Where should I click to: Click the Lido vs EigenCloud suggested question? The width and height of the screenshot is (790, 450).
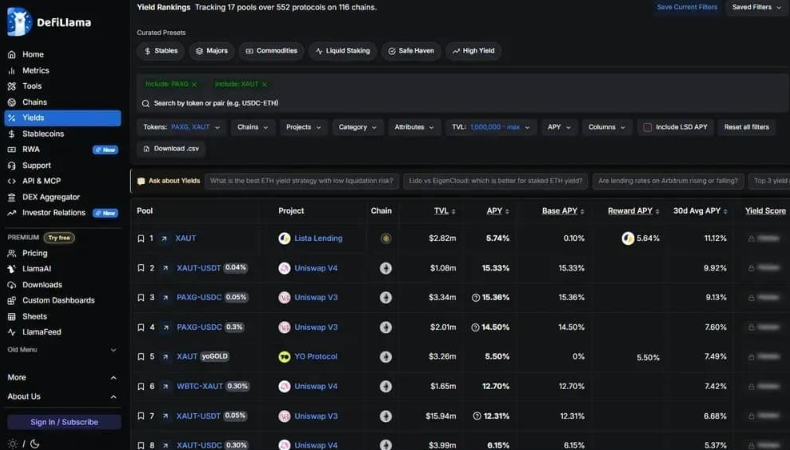click(495, 181)
